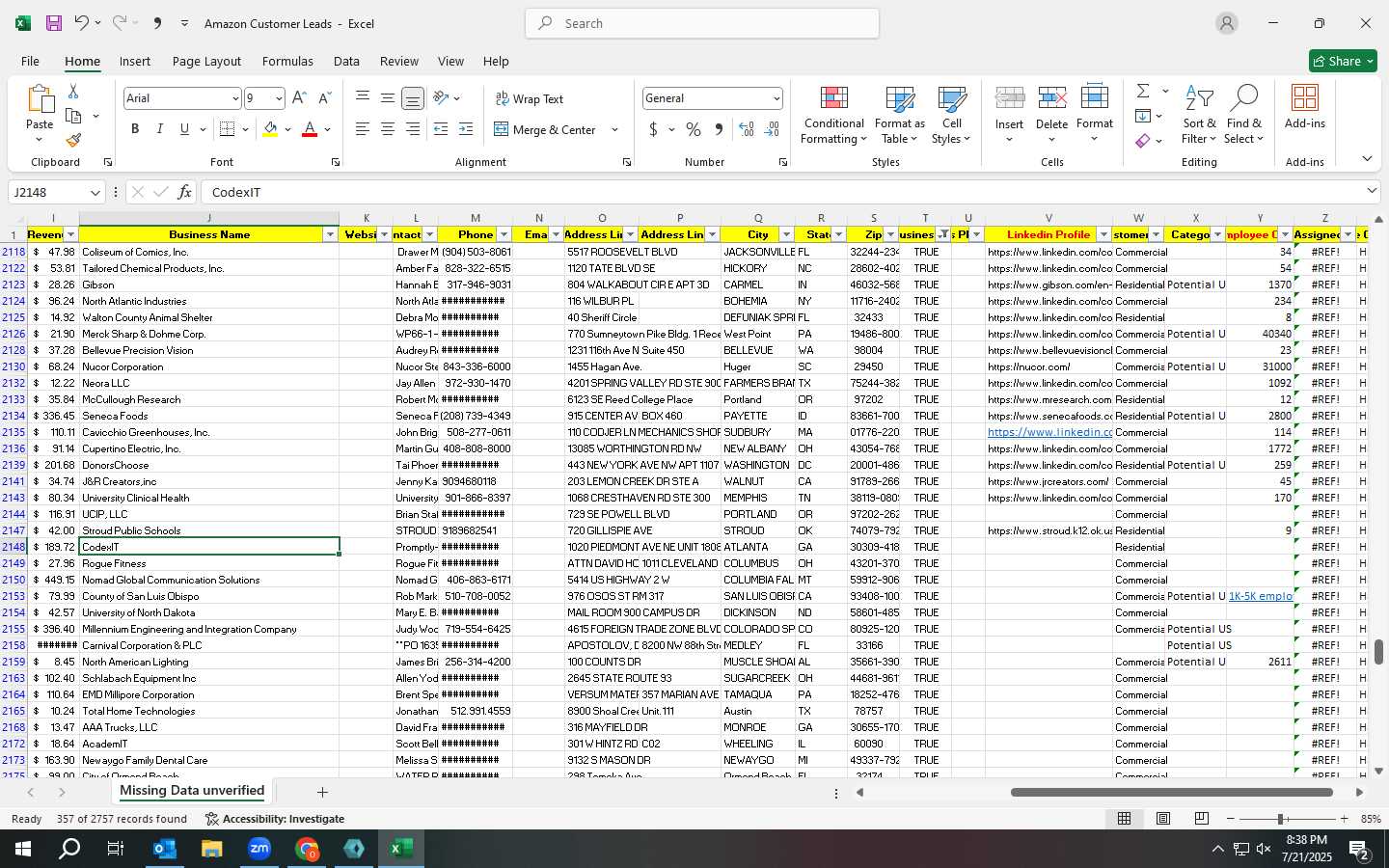The image size is (1389, 868).
Task: Open Conditional Formatting
Action: point(833,115)
